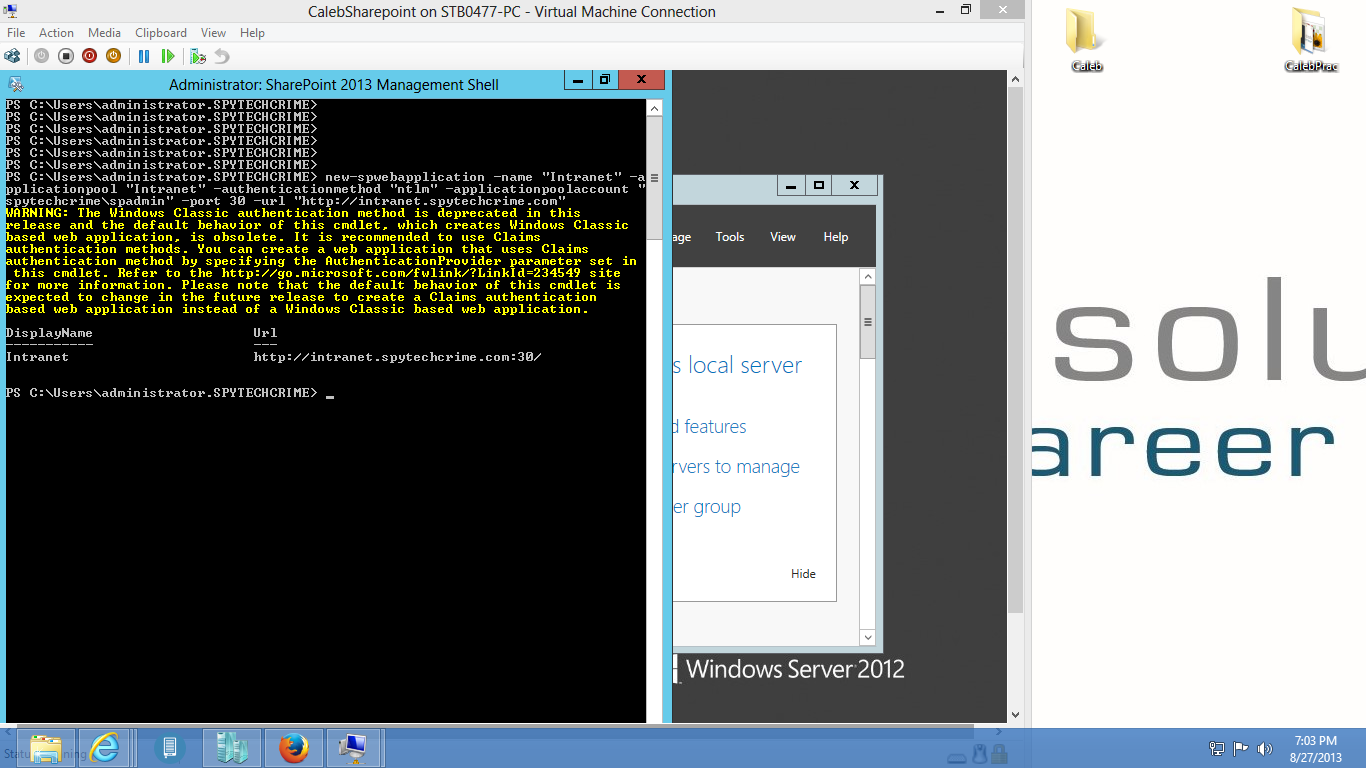Open File Explorer from the taskbar
1366x768 pixels.
click(x=46, y=748)
